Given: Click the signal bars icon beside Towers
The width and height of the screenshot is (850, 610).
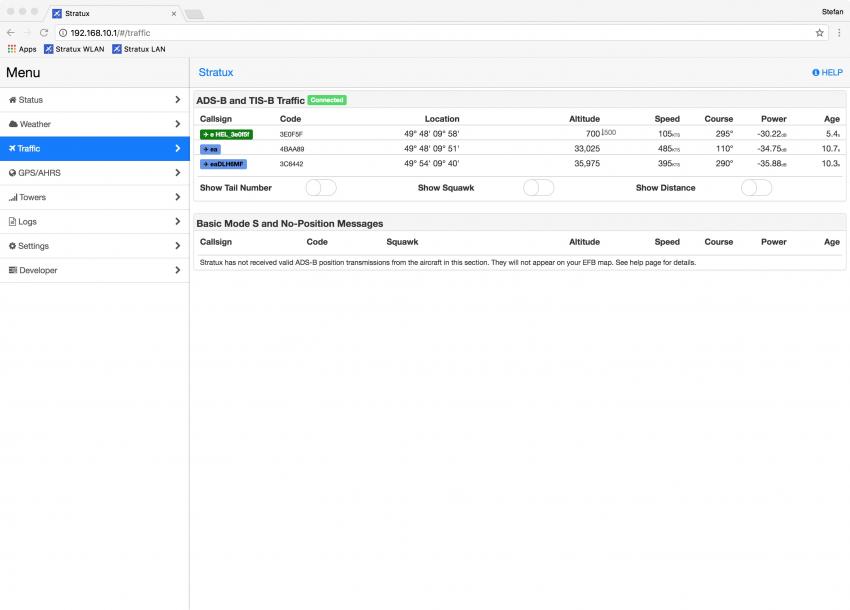Looking at the screenshot, I should point(13,197).
